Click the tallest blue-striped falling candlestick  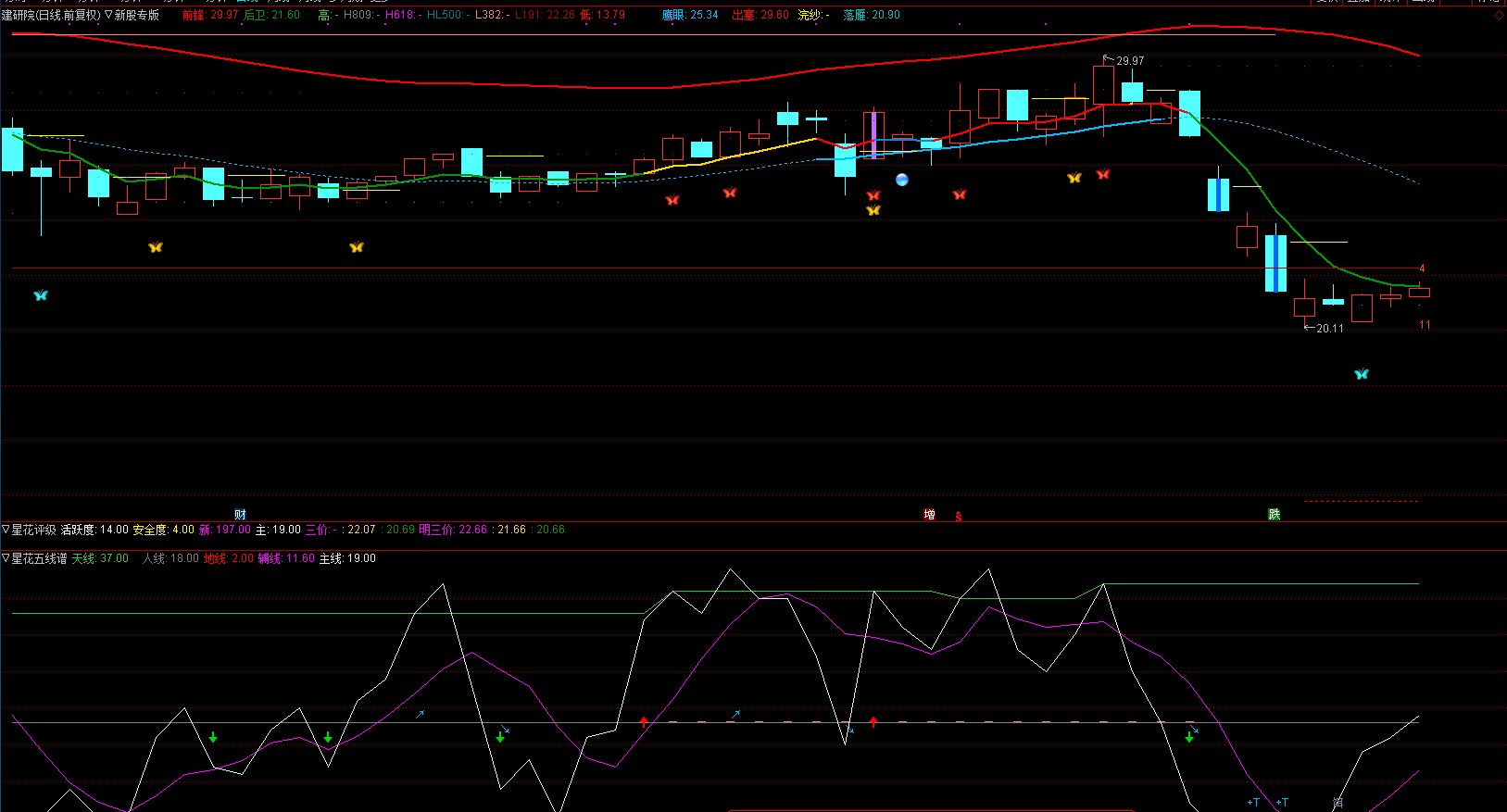click(1275, 263)
